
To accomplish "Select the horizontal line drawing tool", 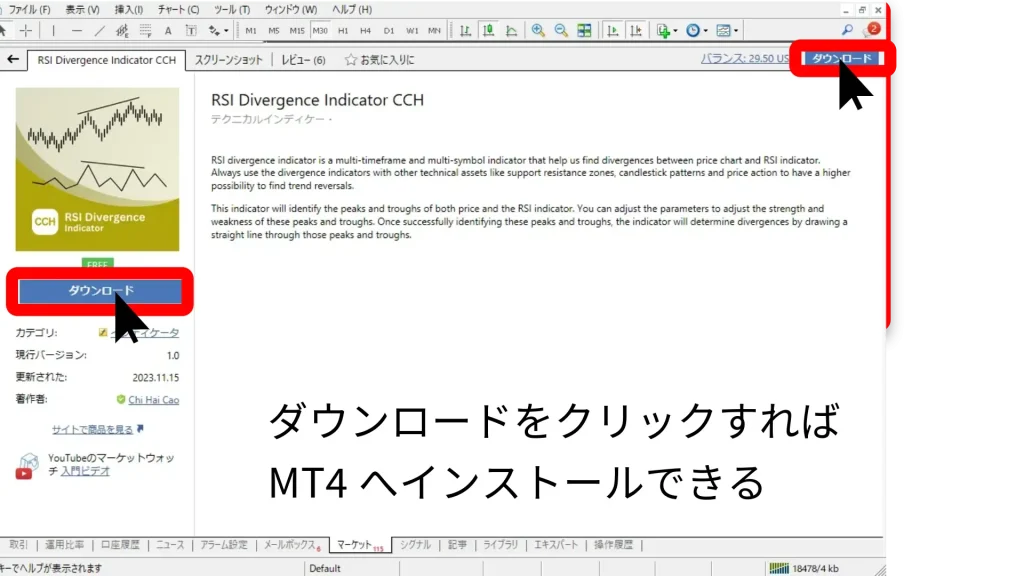I will [77, 30].
